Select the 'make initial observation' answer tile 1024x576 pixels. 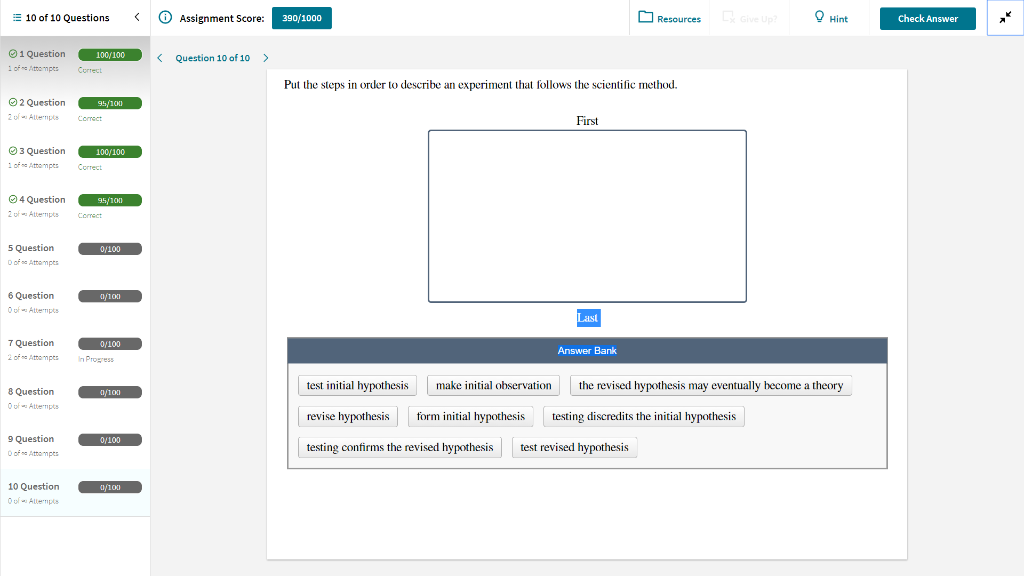492,385
